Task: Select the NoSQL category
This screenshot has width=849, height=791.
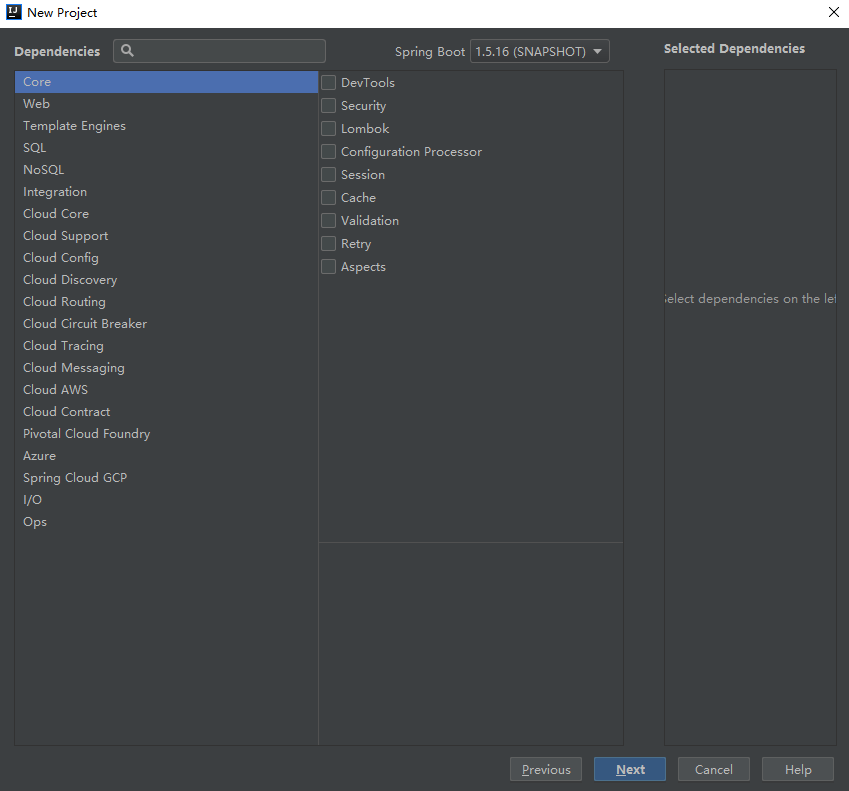Action: tap(166, 170)
